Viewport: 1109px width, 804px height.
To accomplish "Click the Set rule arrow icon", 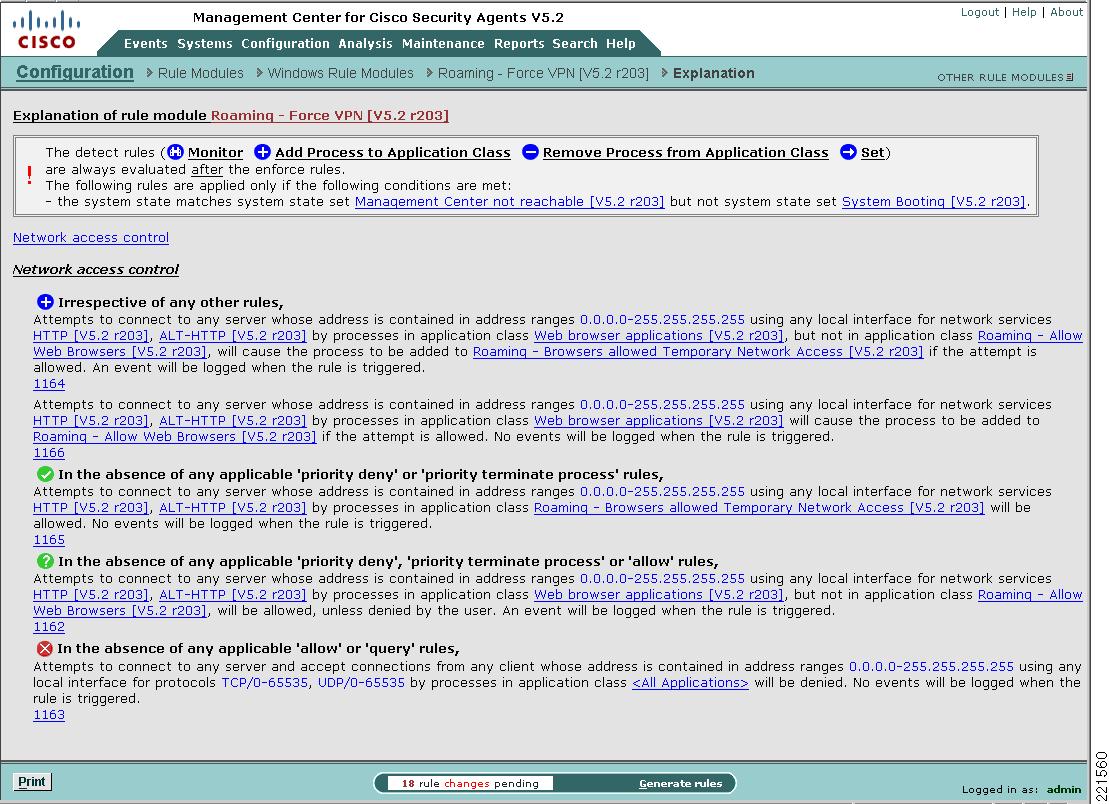I will pos(848,152).
